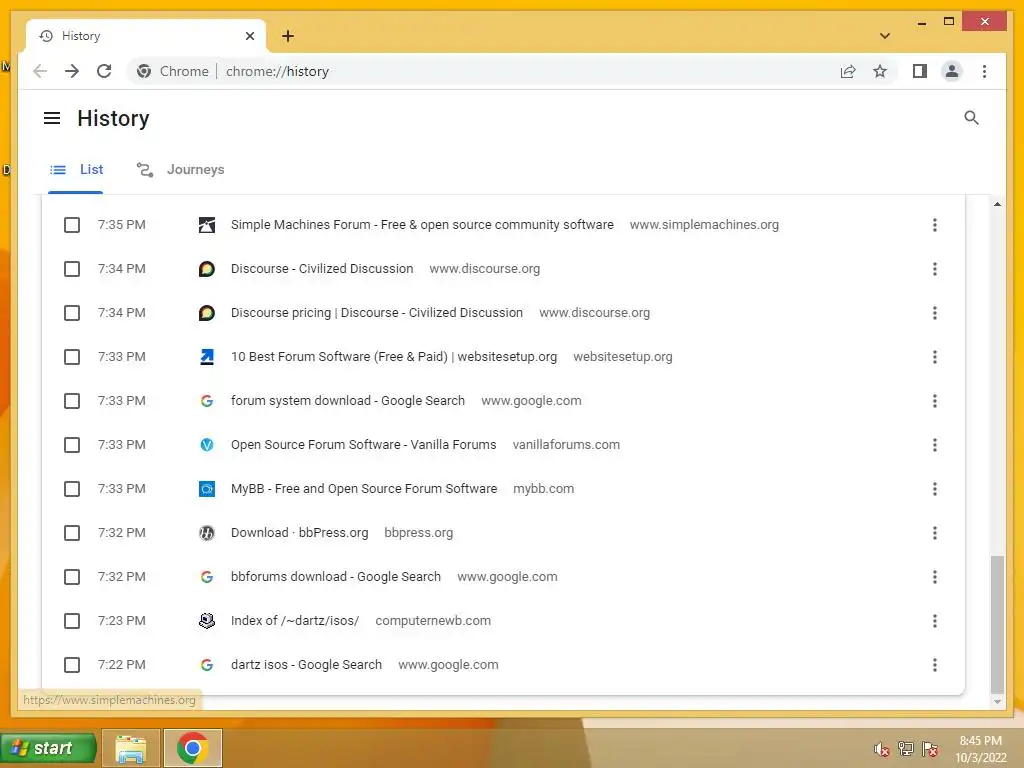The image size is (1024, 768).
Task: Click the bbPress favicon
Action: pyautogui.click(x=206, y=533)
